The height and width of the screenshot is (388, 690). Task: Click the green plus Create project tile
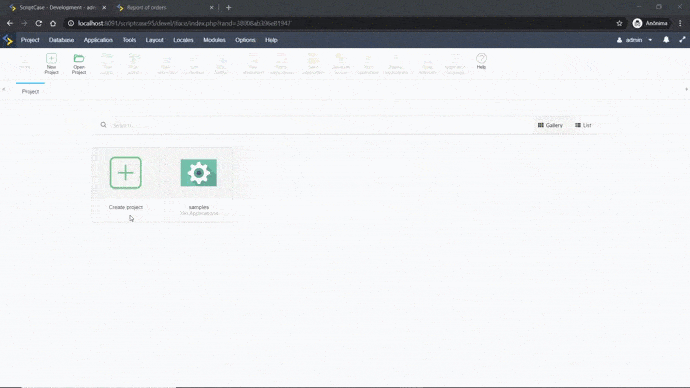[125, 173]
